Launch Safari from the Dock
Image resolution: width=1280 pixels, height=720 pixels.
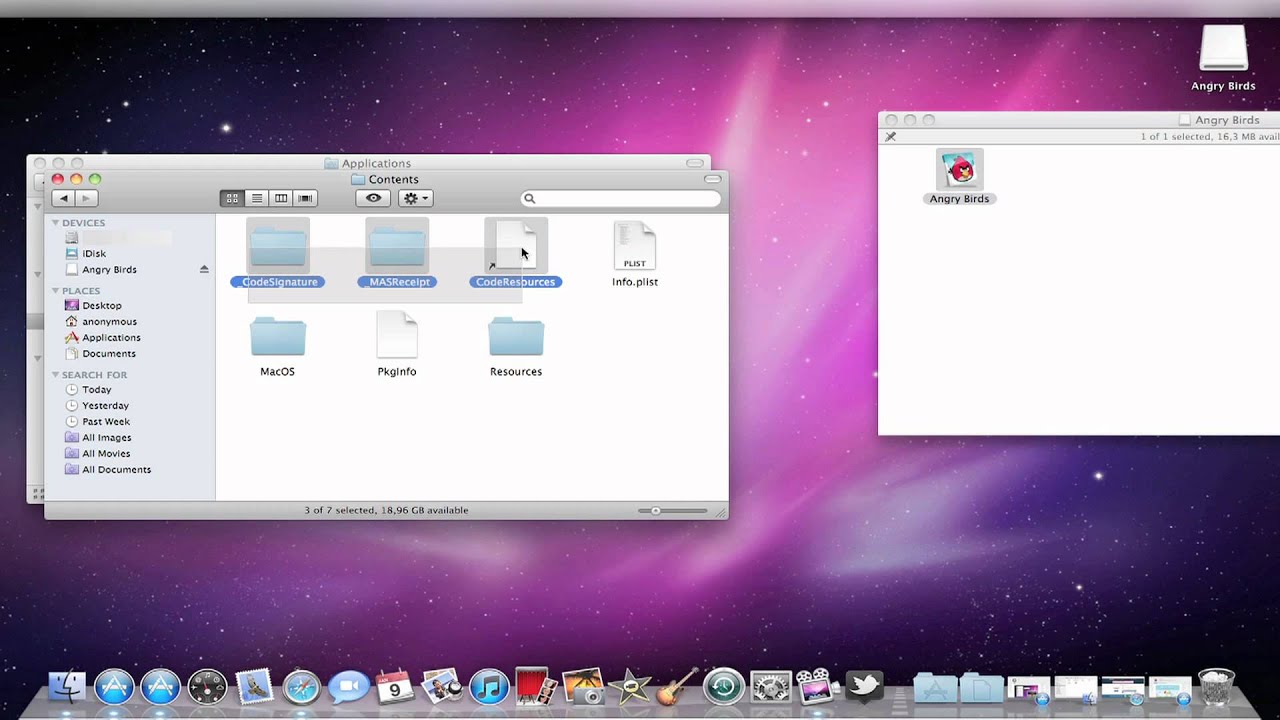point(301,687)
